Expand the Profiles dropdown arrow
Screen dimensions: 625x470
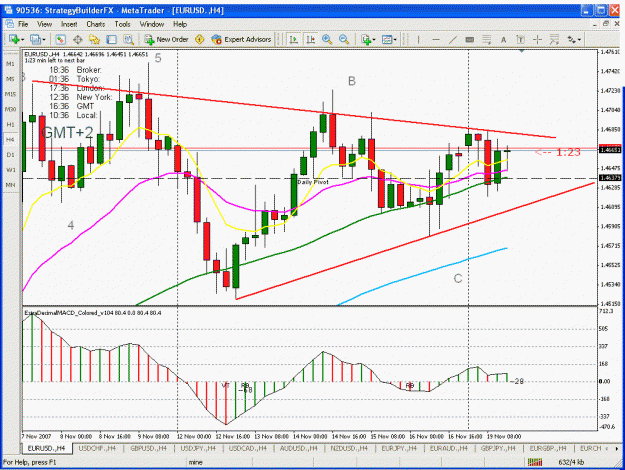point(43,39)
